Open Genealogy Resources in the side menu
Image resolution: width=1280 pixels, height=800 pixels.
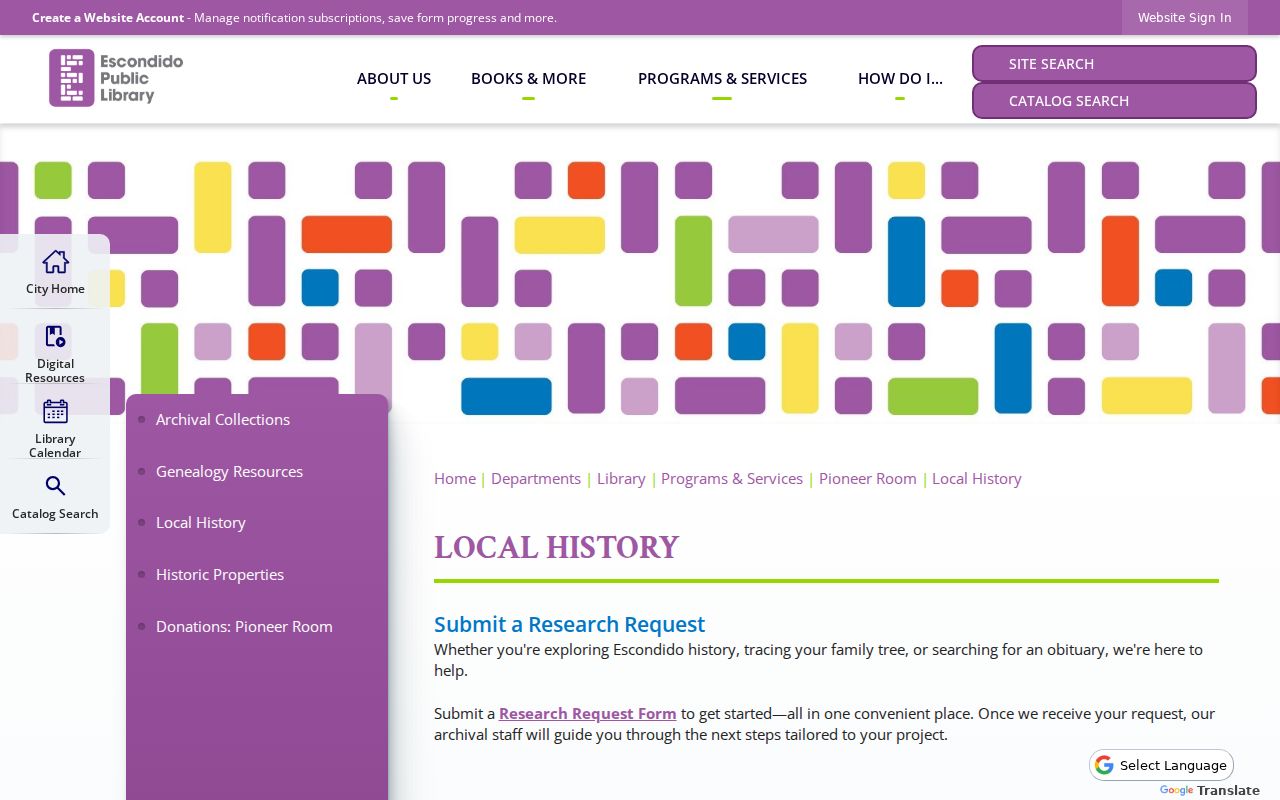coord(229,471)
